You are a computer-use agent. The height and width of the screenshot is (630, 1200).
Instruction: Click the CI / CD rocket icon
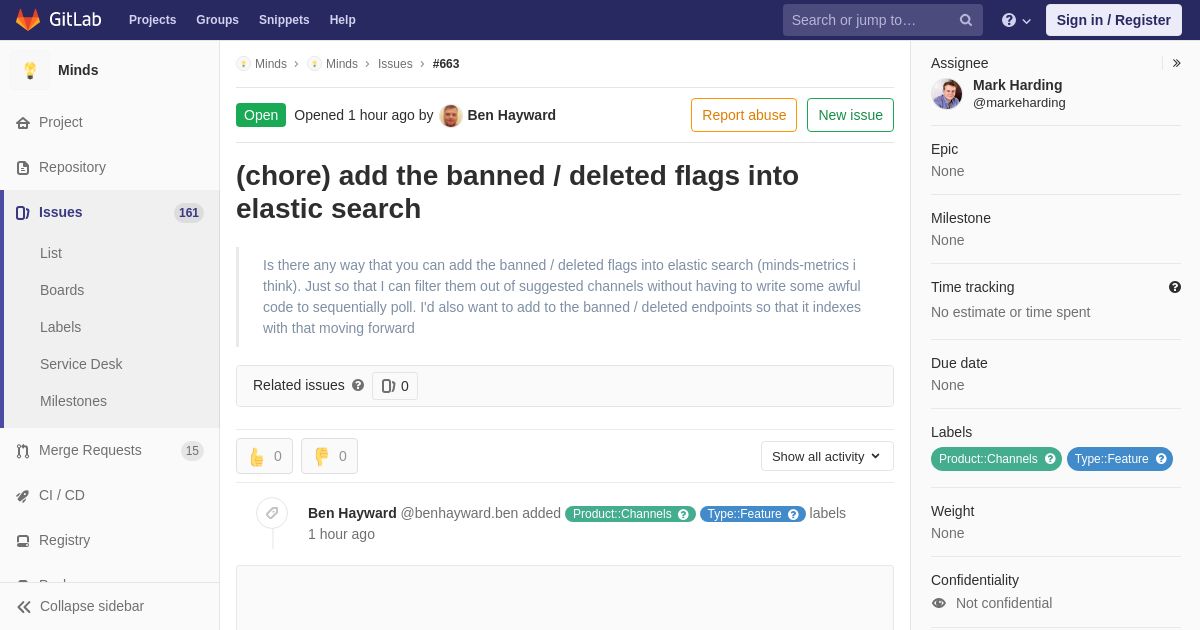(x=23, y=496)
